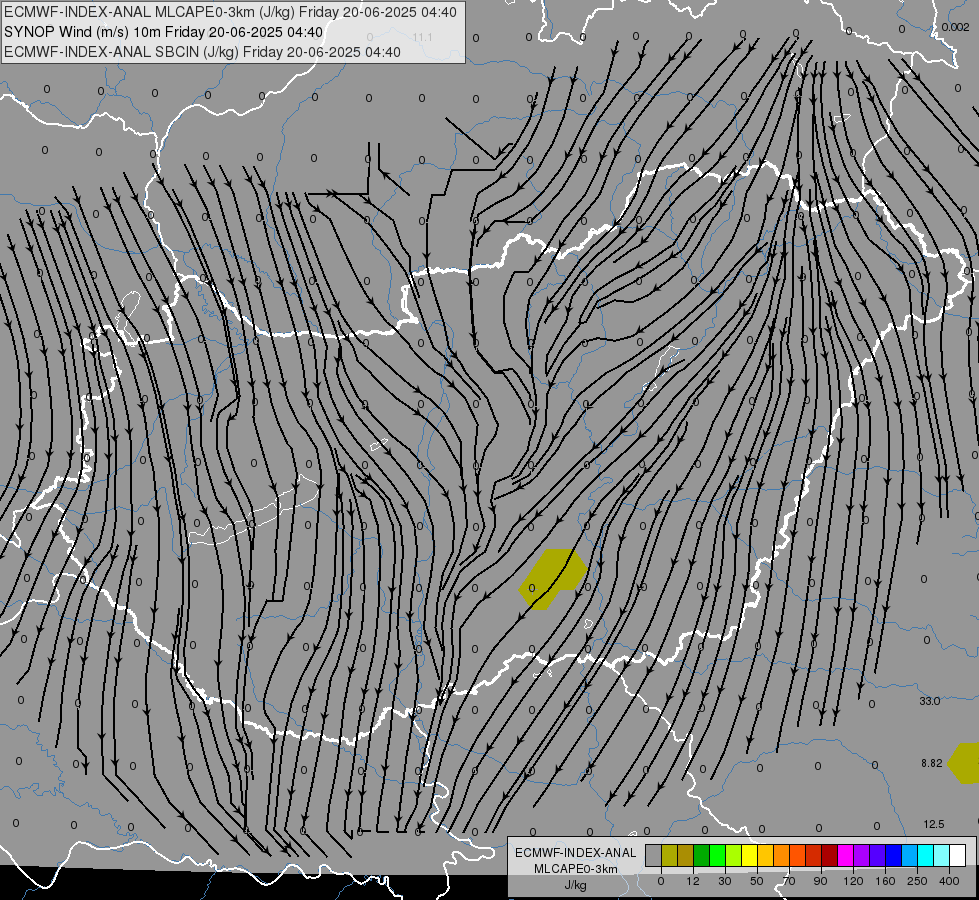The height and width of the screenshot is (900, 979).
Task: Pick the dark green legend swatch
Action: click(x=702, y=855)
